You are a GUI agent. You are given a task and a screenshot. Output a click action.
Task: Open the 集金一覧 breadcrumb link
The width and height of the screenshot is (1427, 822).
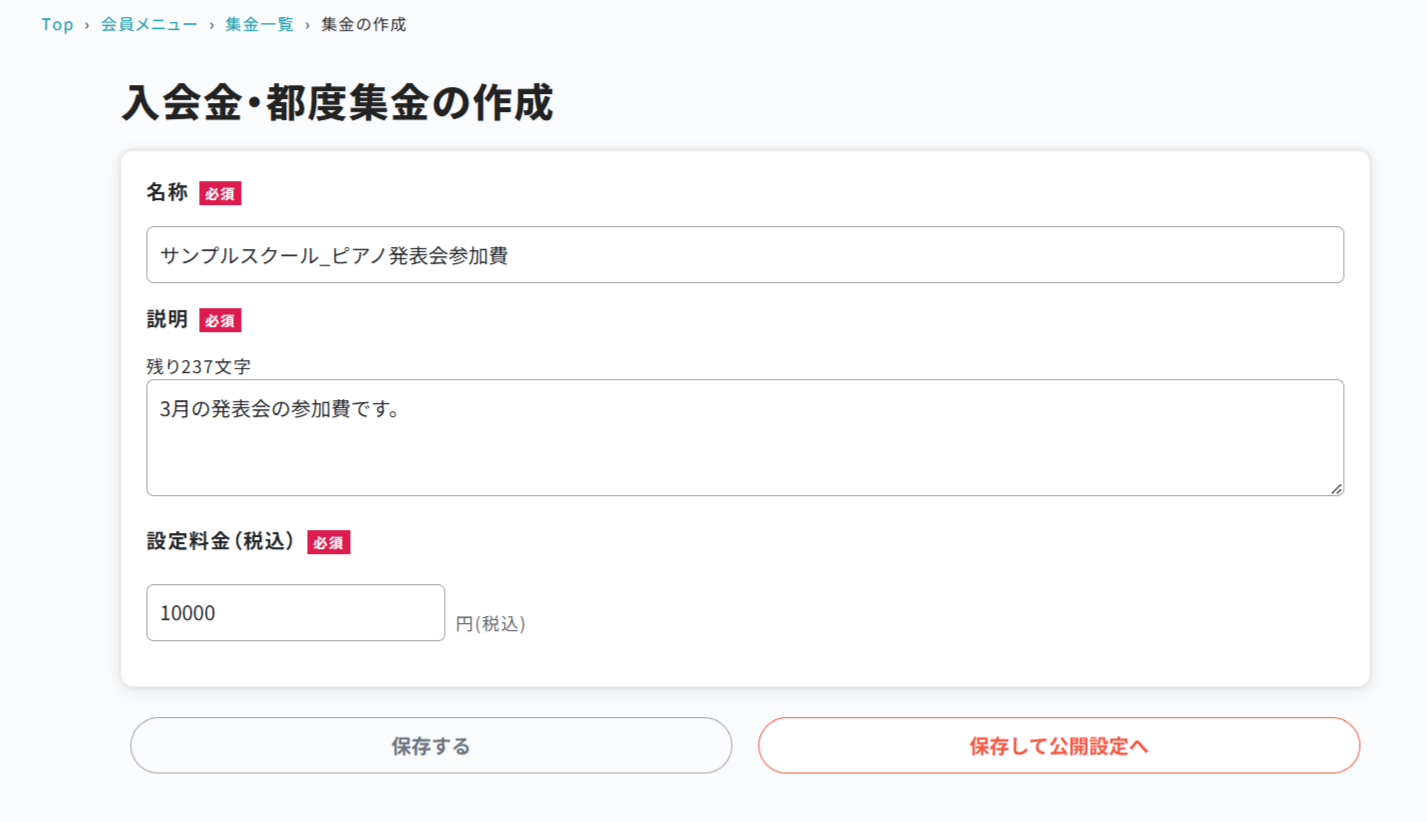[259, 25]
